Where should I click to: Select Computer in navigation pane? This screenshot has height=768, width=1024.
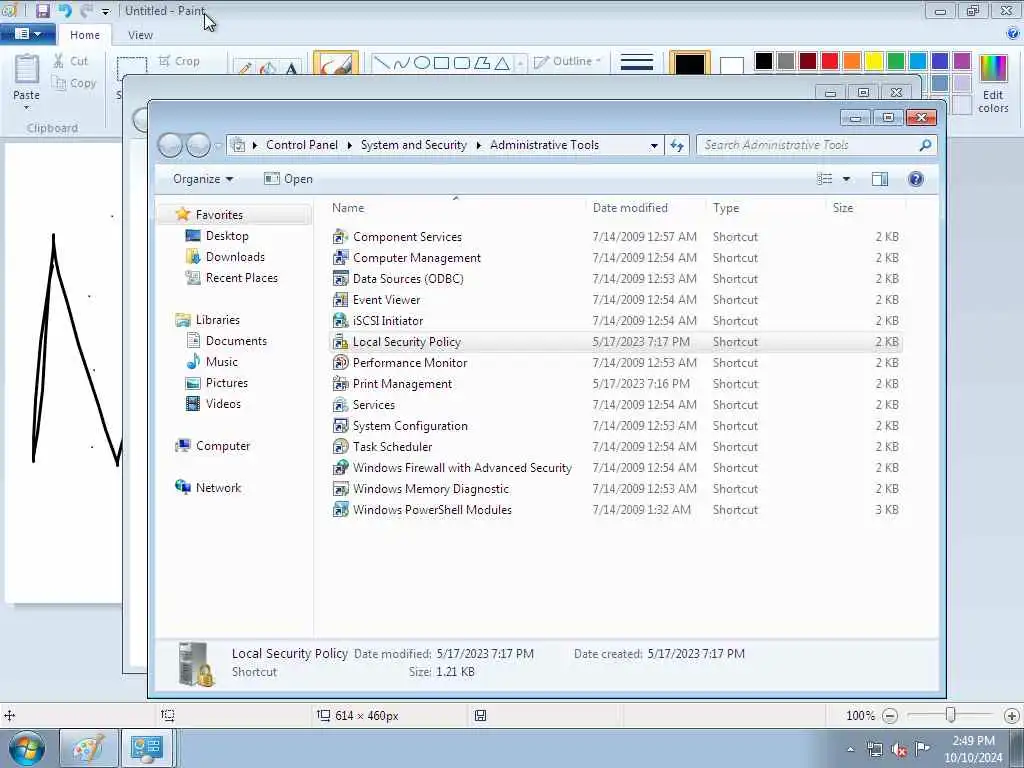tap(212, 445)
